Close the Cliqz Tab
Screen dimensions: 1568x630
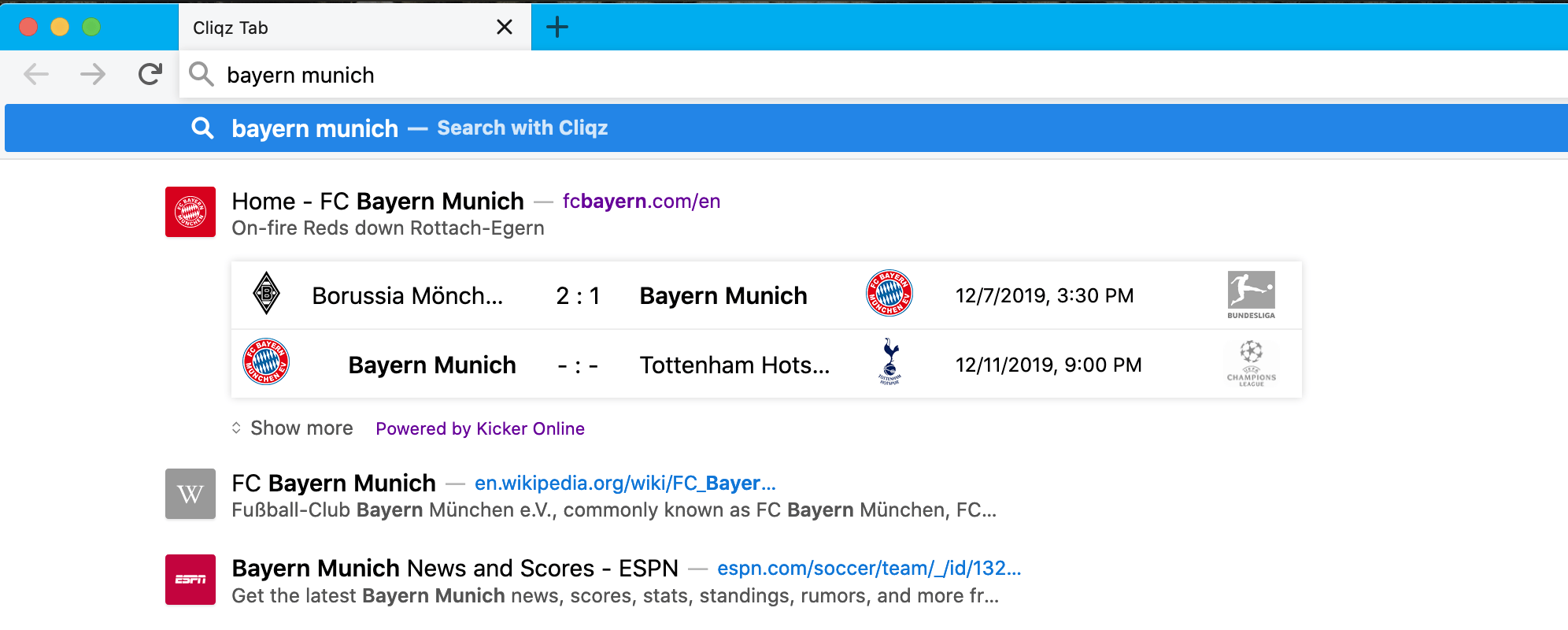point(505,28)
